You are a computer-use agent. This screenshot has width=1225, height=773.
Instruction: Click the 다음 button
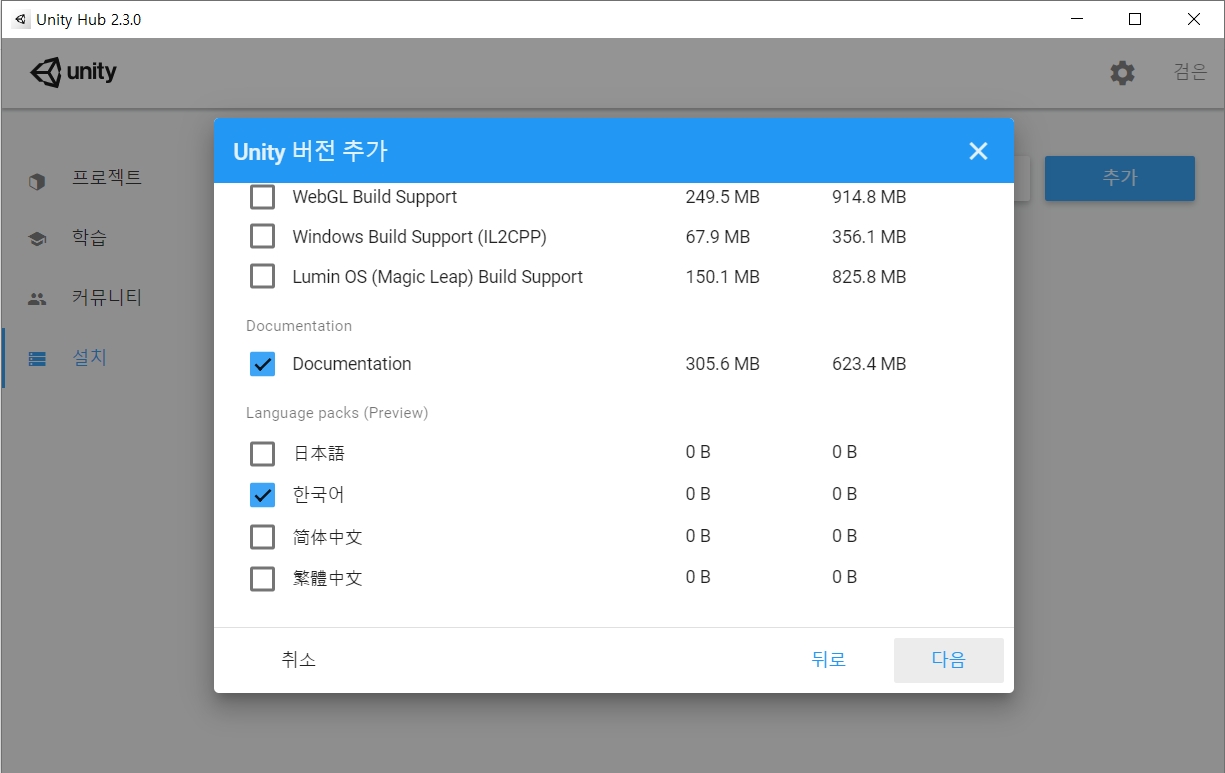(949, 660)
